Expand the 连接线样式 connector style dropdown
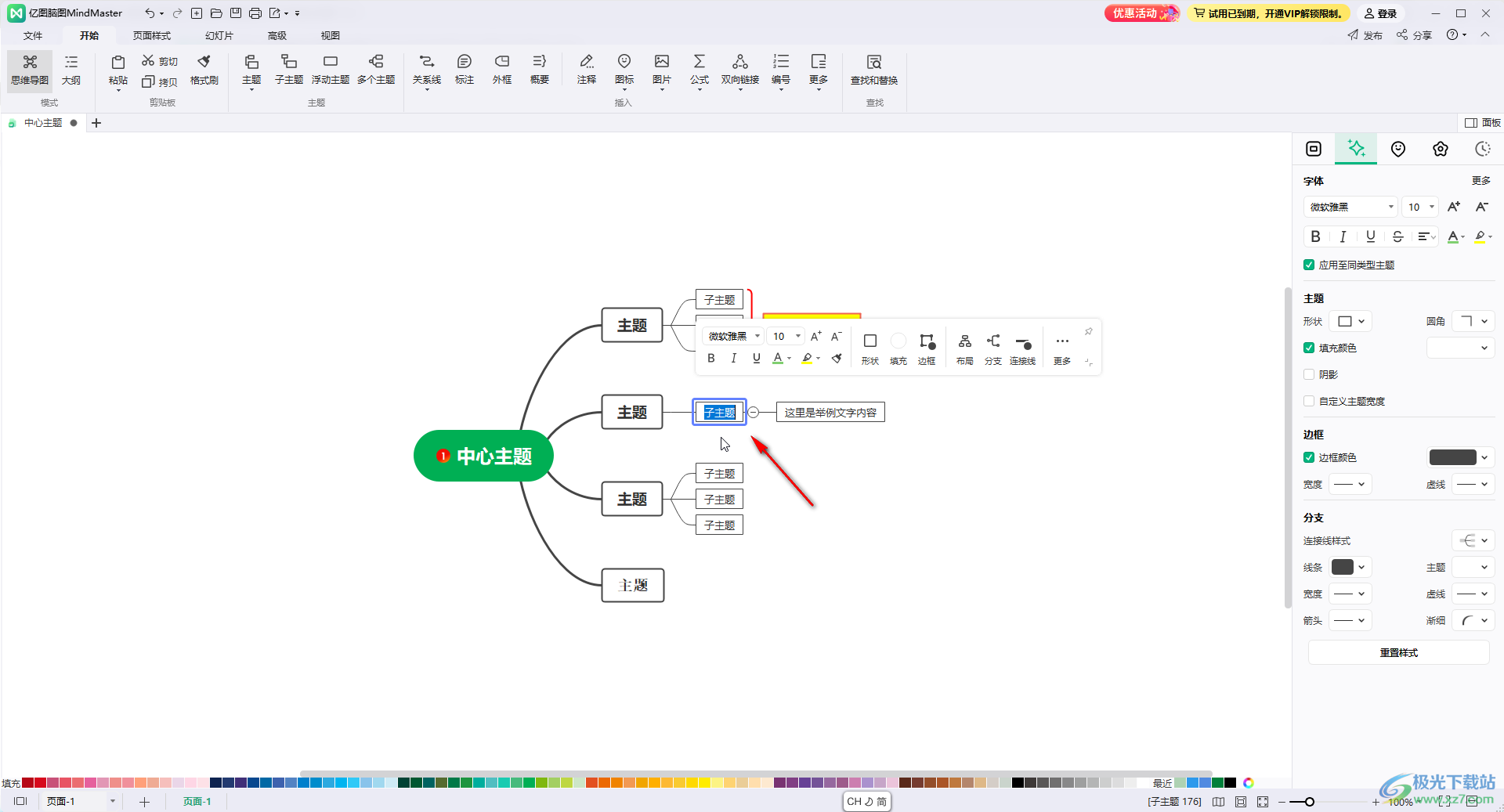This screenshot has width=1504, height=812. coord(1473,540)
